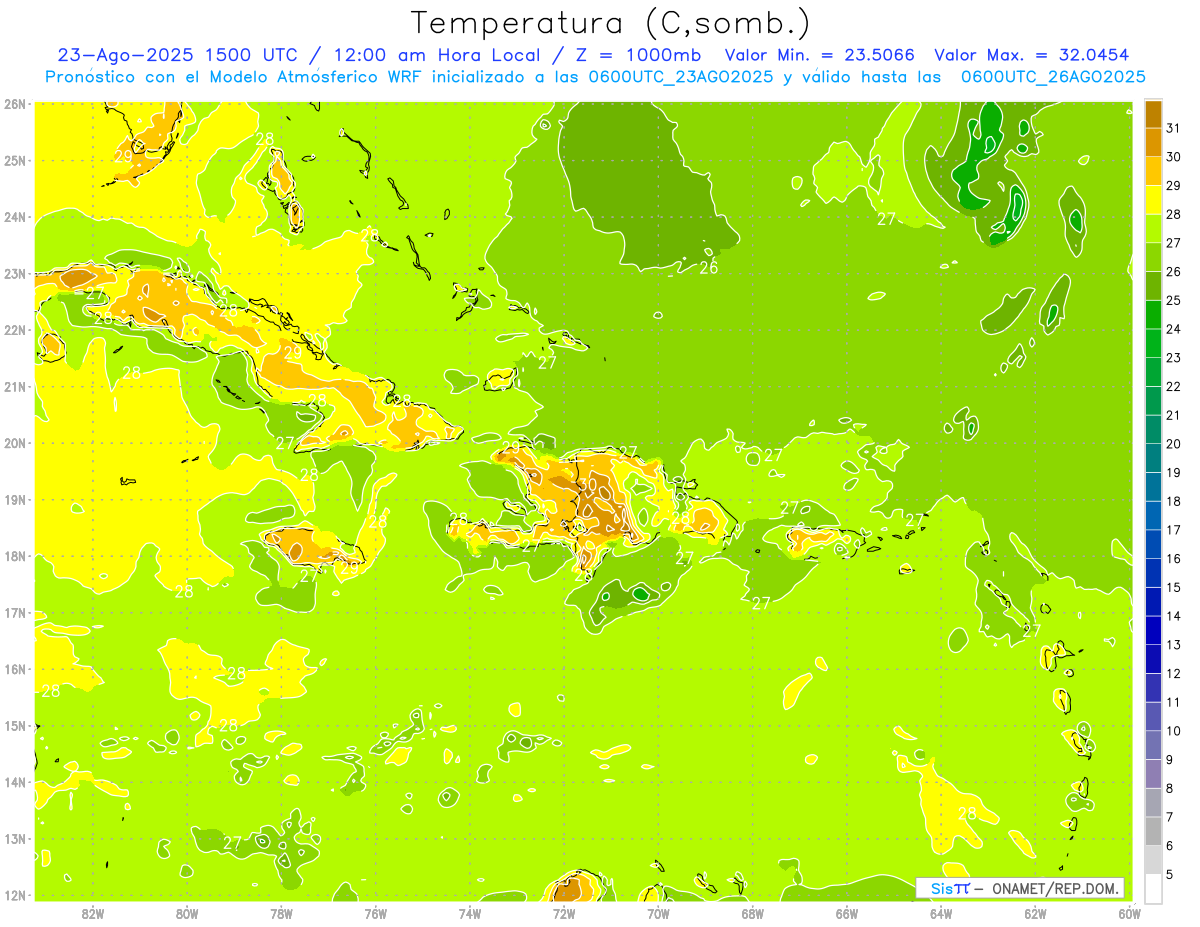Click the "25" label on the color scale

(x=1174, y=300)
